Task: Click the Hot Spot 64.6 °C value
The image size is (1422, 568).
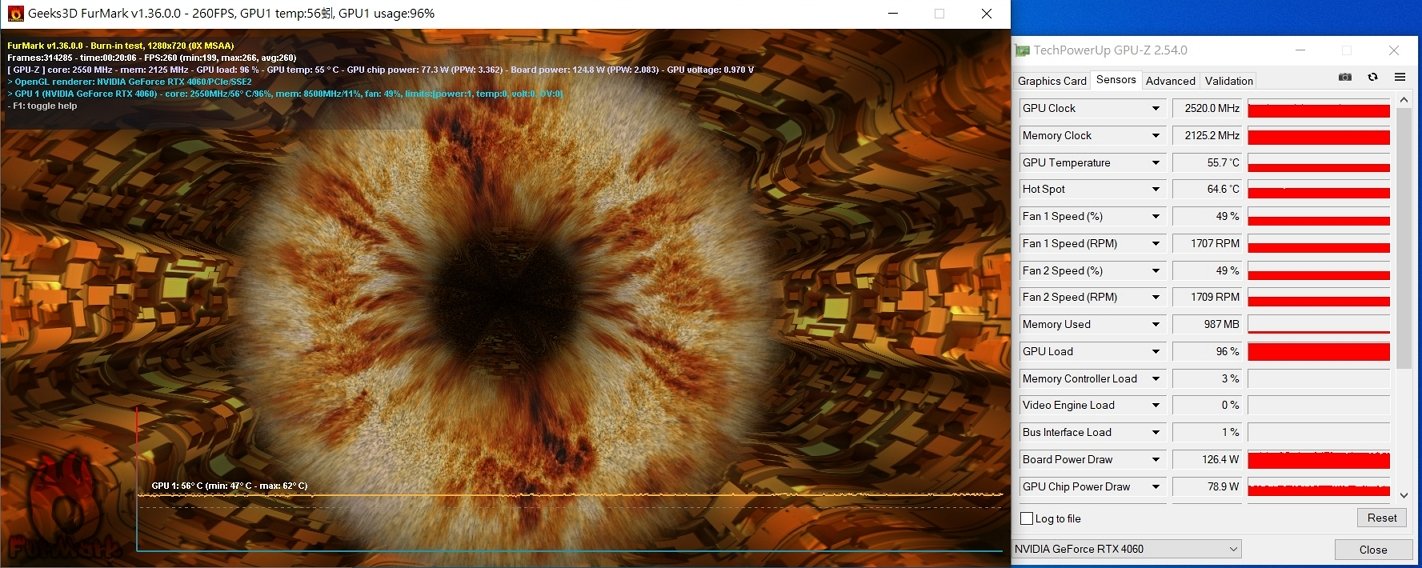Action: (x=1208, y=189)
